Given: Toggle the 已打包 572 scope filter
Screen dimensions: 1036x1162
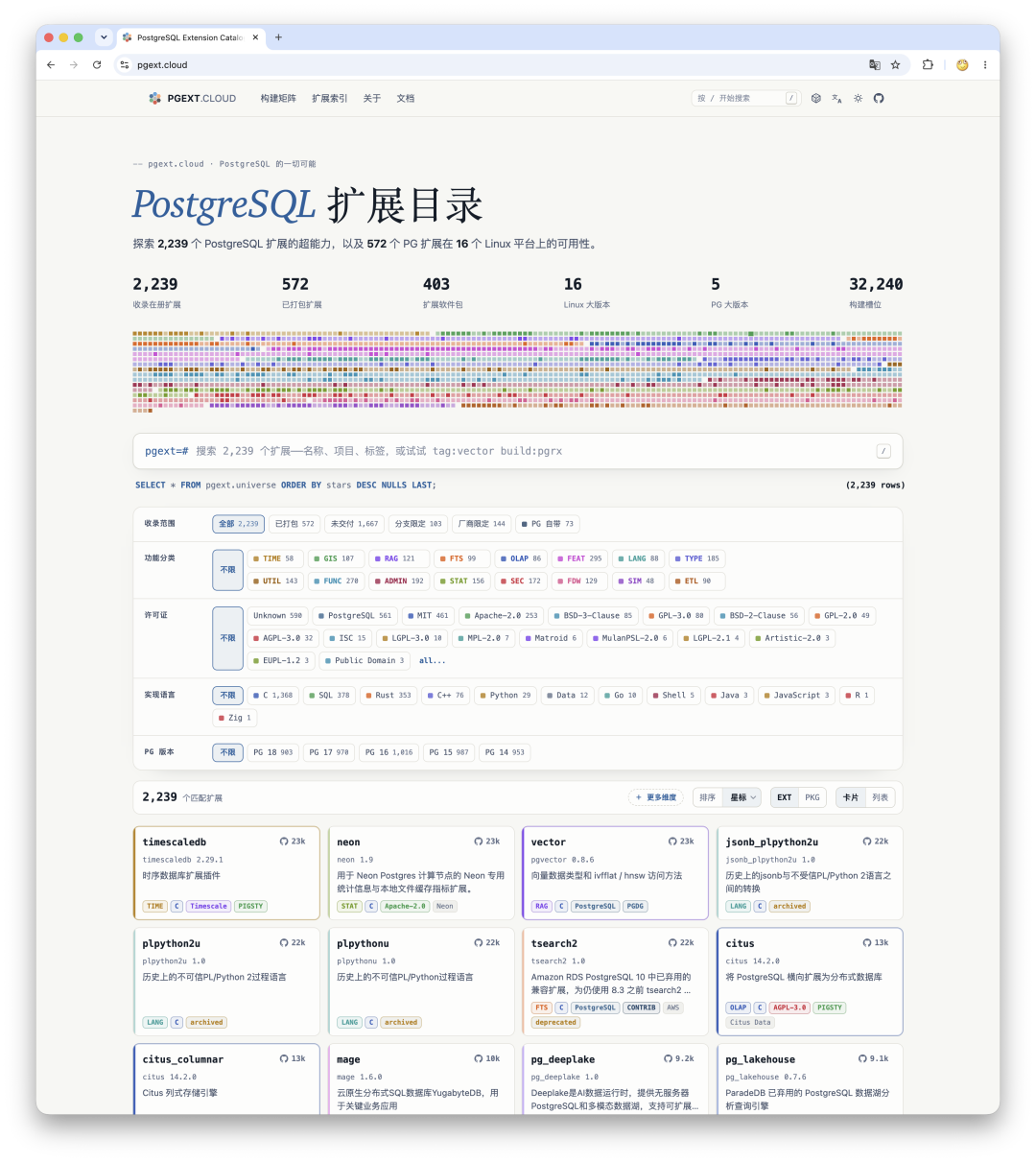Looking at the screenshot, I should click(x=294, y=524).
